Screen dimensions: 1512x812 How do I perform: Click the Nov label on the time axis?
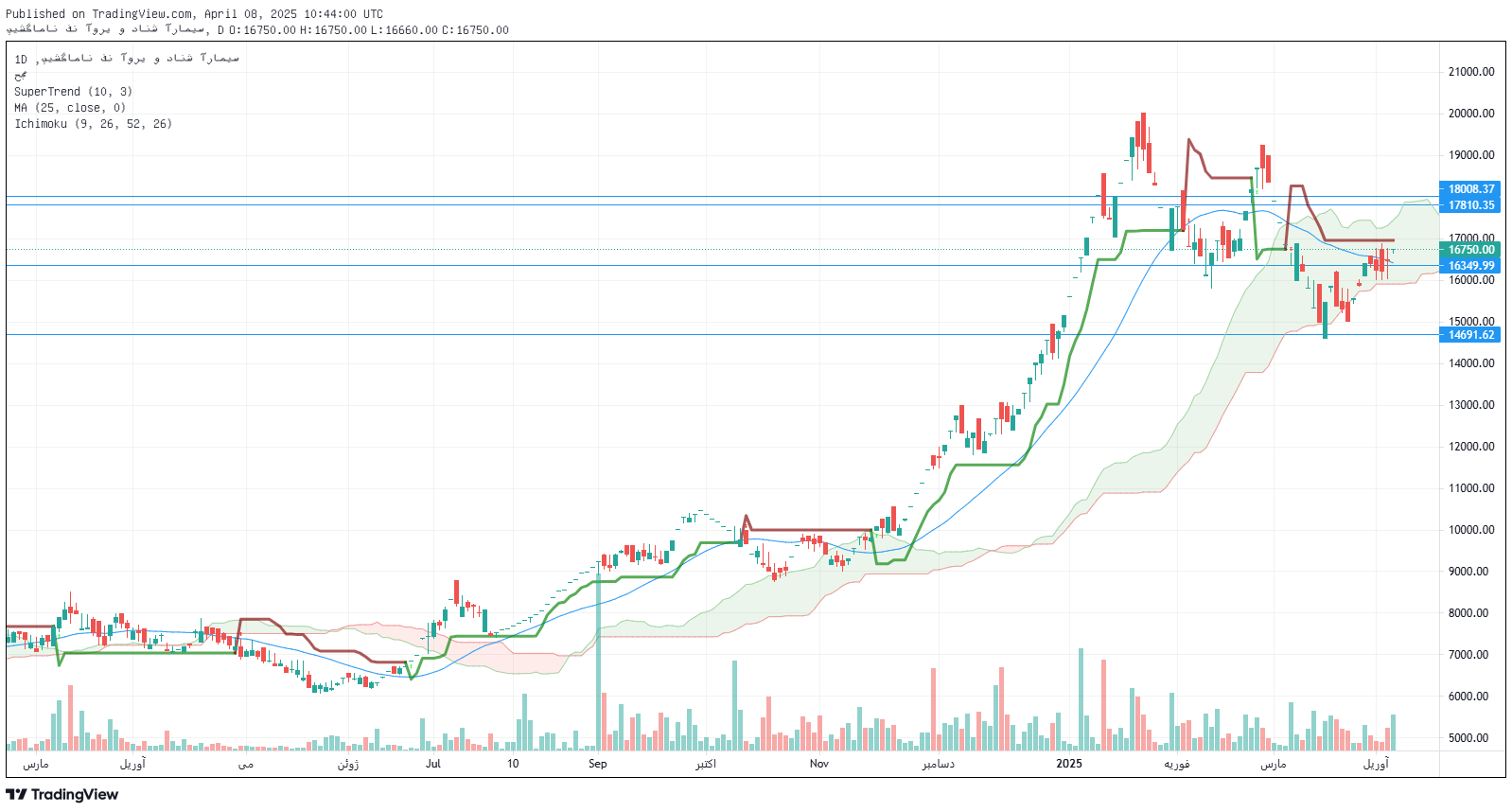[818, 764]
